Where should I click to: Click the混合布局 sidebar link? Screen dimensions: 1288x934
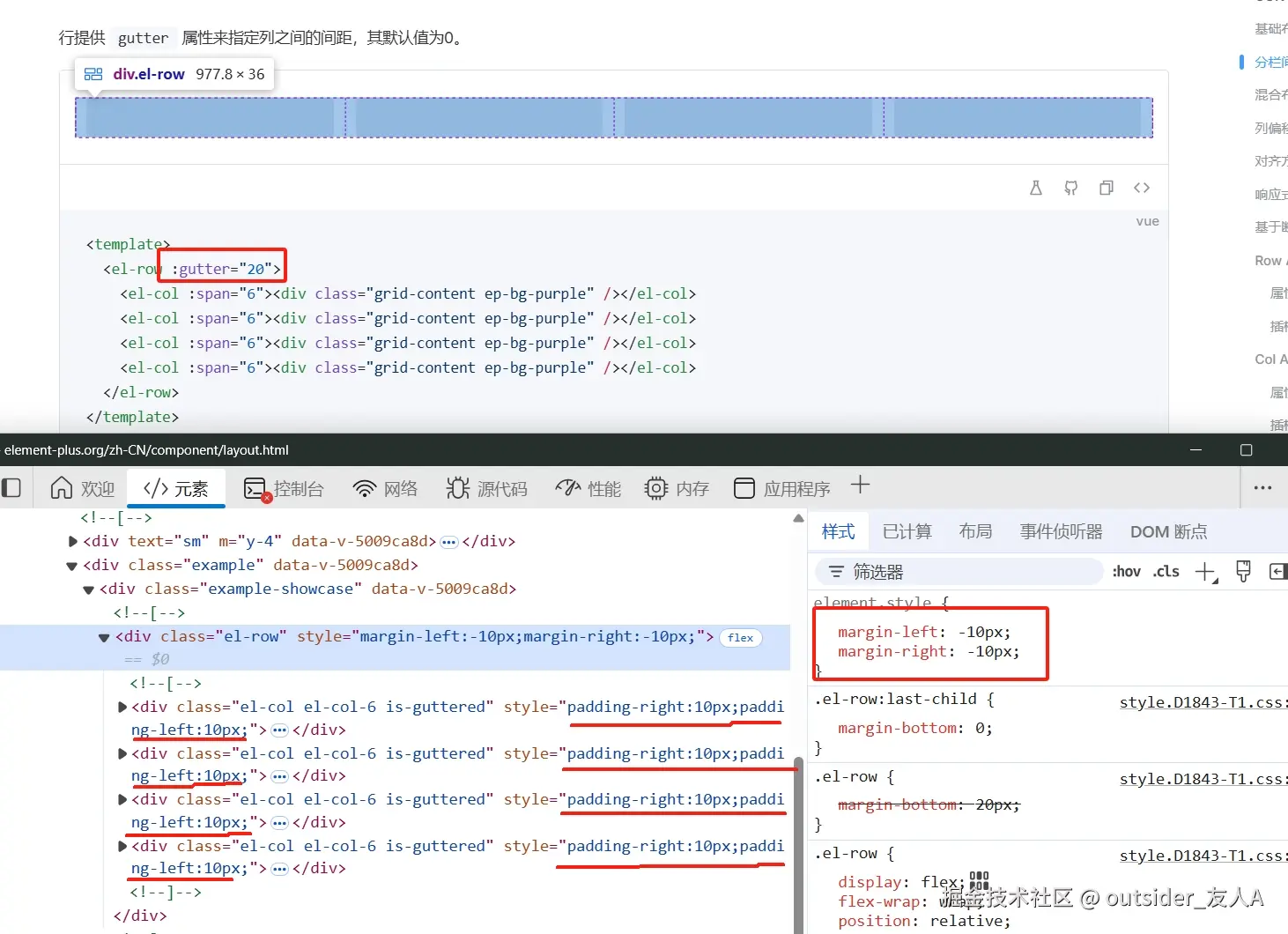click(x=1271, y=95)
